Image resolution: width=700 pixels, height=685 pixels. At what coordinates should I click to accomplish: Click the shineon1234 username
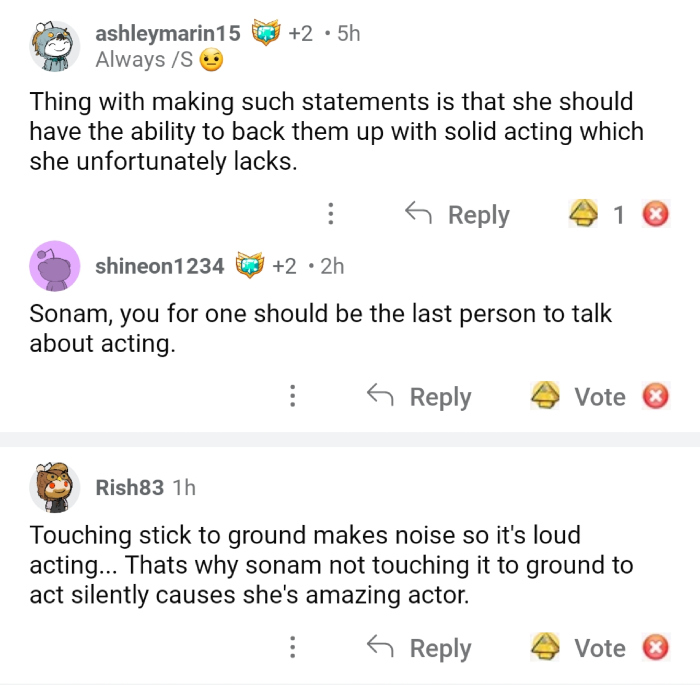(159, 266)
